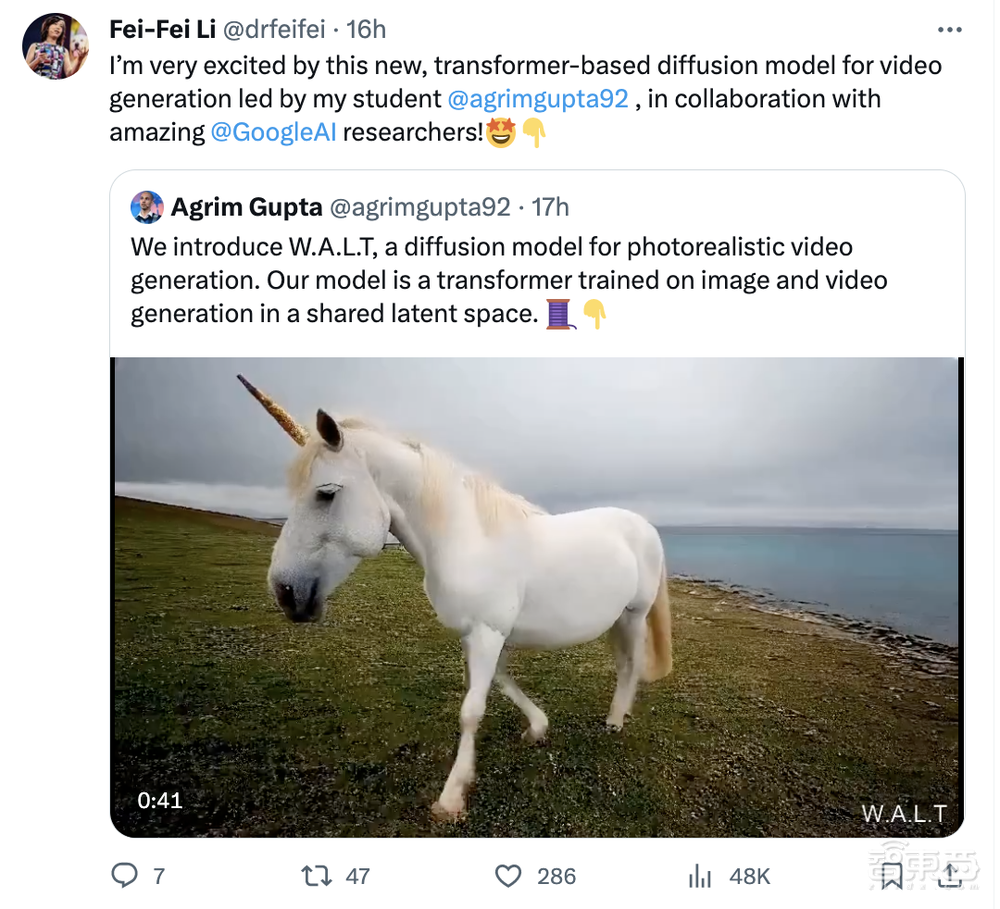Like the tweet with the heart icon
The image size is (1000, 909).
pyautogui.click(x=509, y=876)
